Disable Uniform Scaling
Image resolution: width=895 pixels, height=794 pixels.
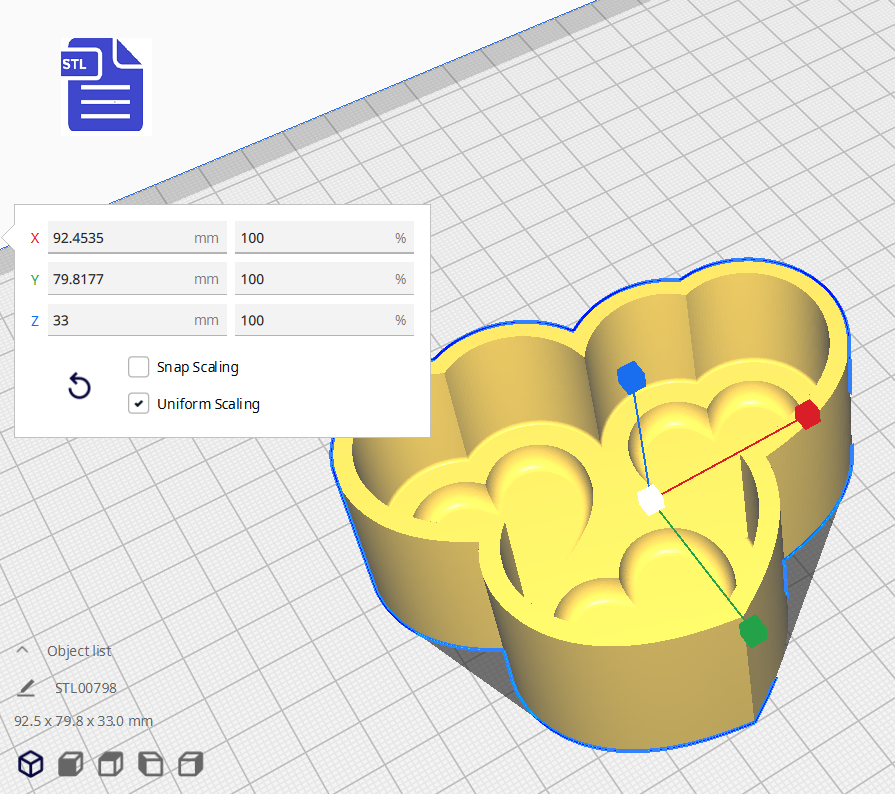[138, 403]
